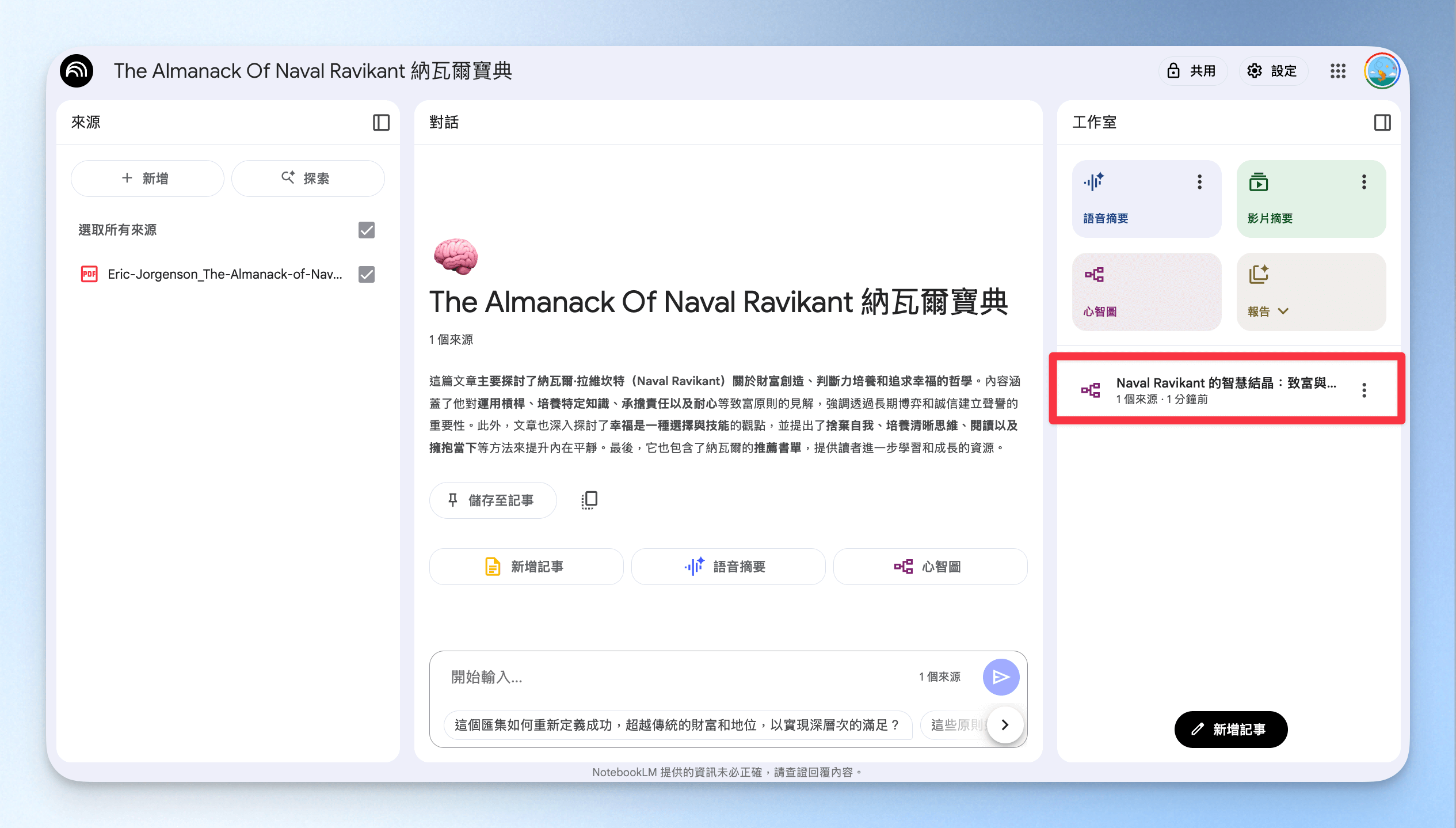Open 語音摘要 card options menu
This screenshot has width=1456, height=828.
1199,182
